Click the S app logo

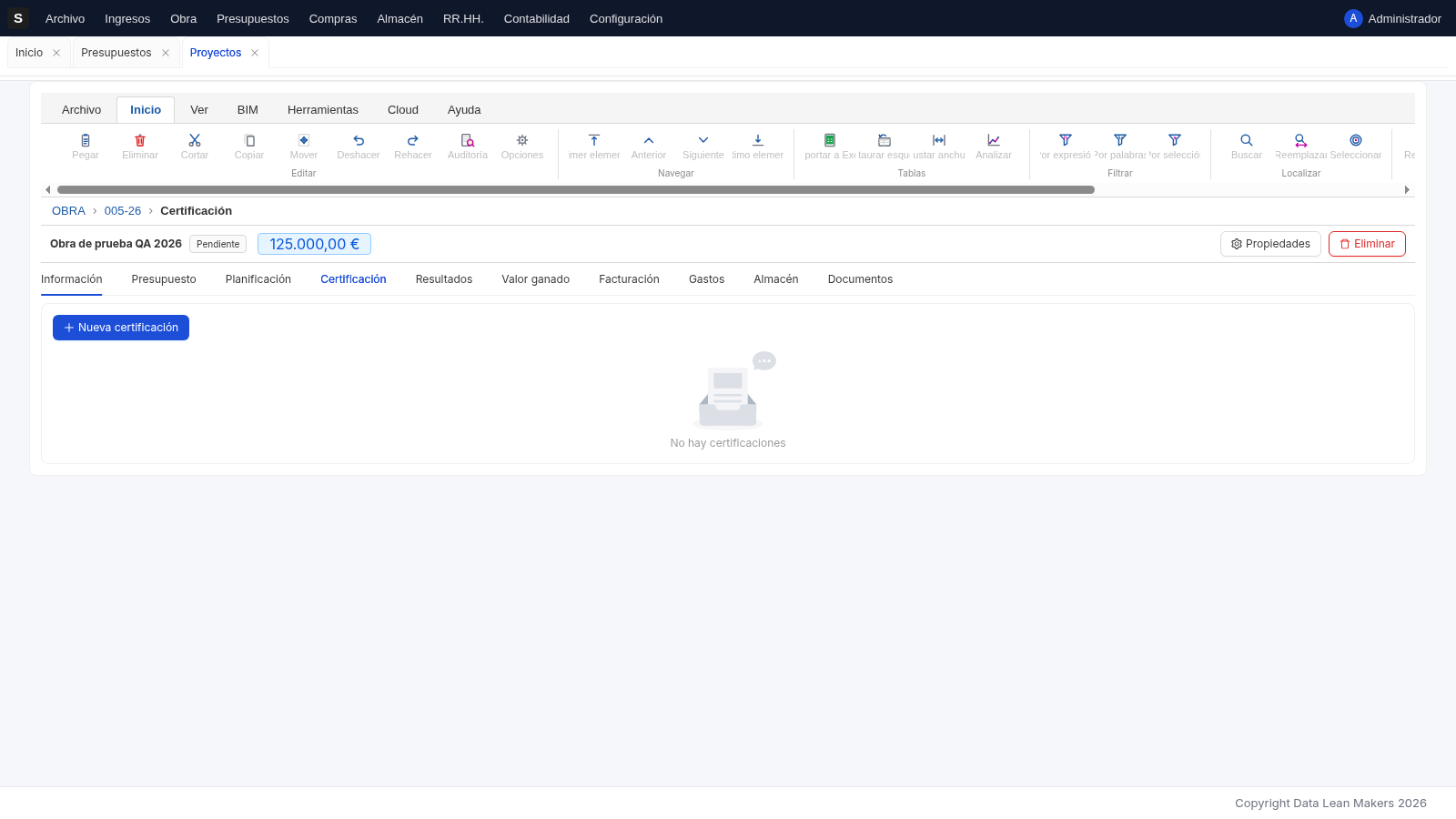(18, 18)
